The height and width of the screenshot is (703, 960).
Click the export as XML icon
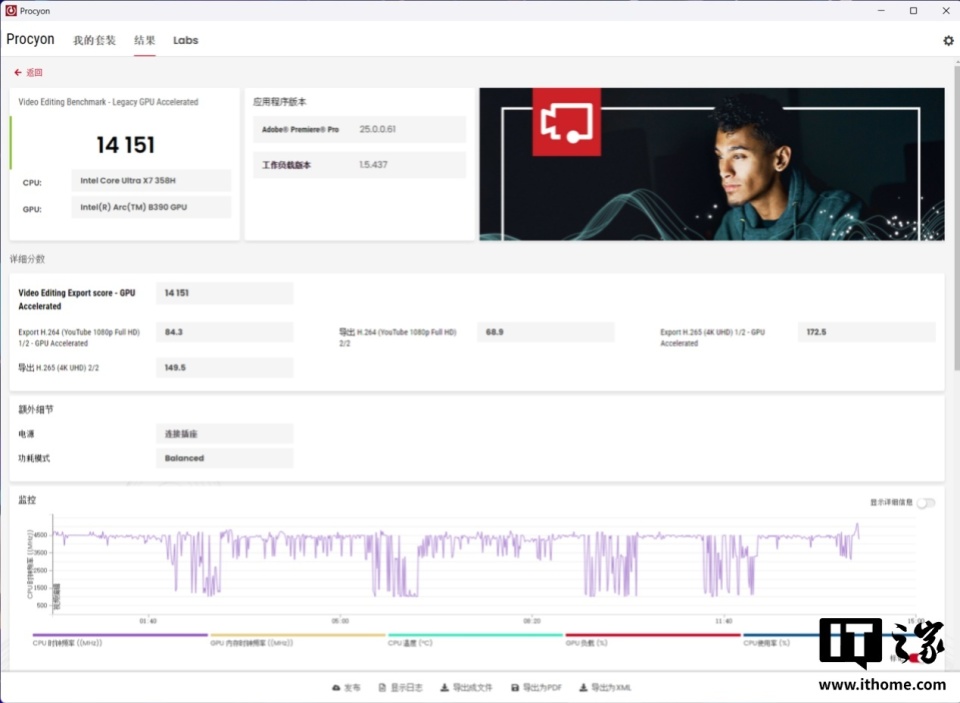point(583,688)
